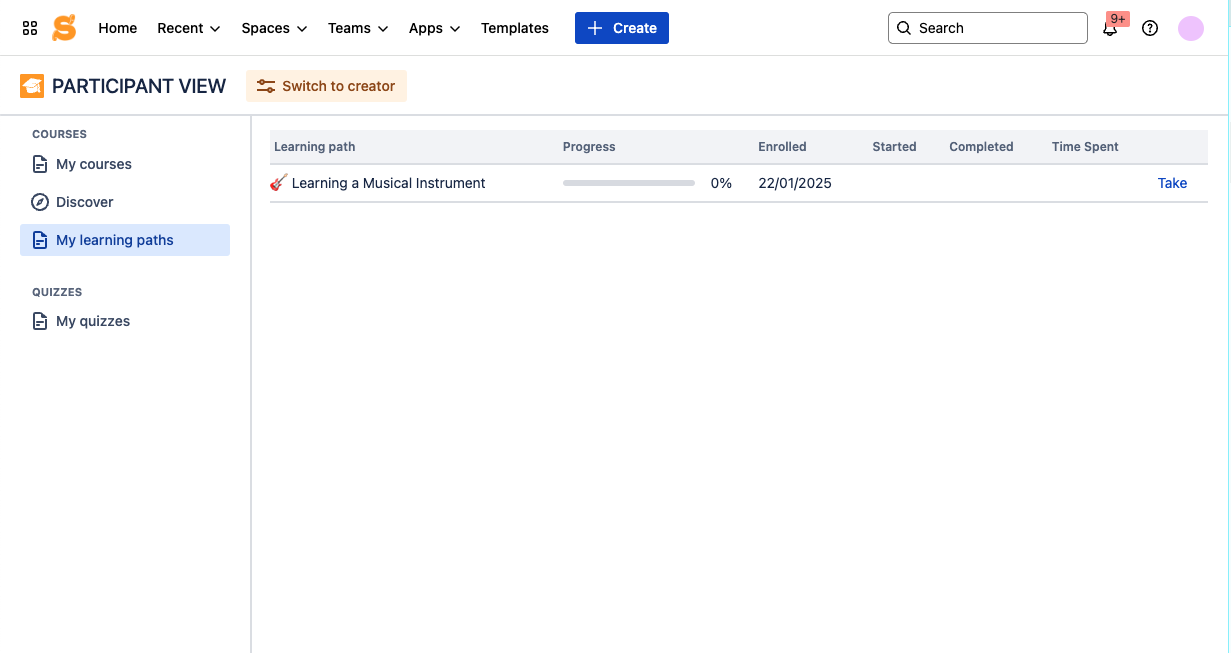This screenshot has height=653, width=1231.
Task: Expand the Apps dropdown
Action: coord(435,28)
